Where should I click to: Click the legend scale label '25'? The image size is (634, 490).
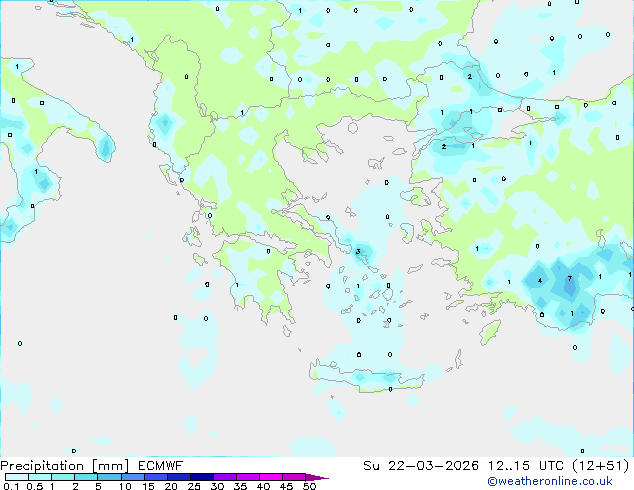pos(194,486)
